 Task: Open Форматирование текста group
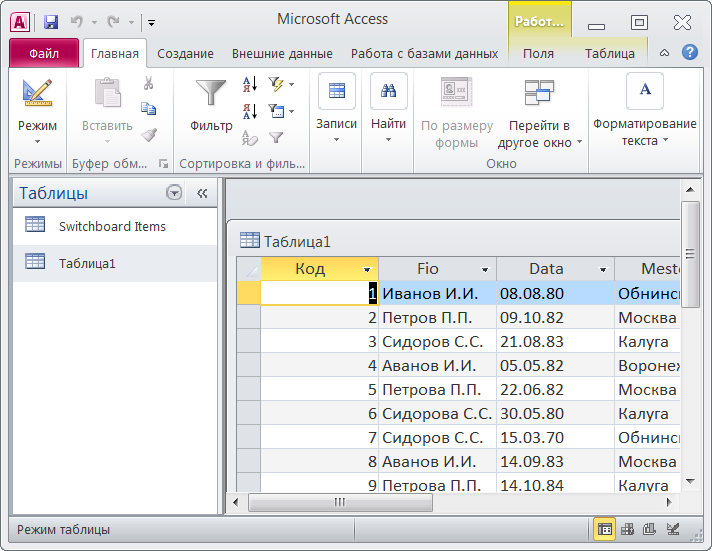coord(645,109)
